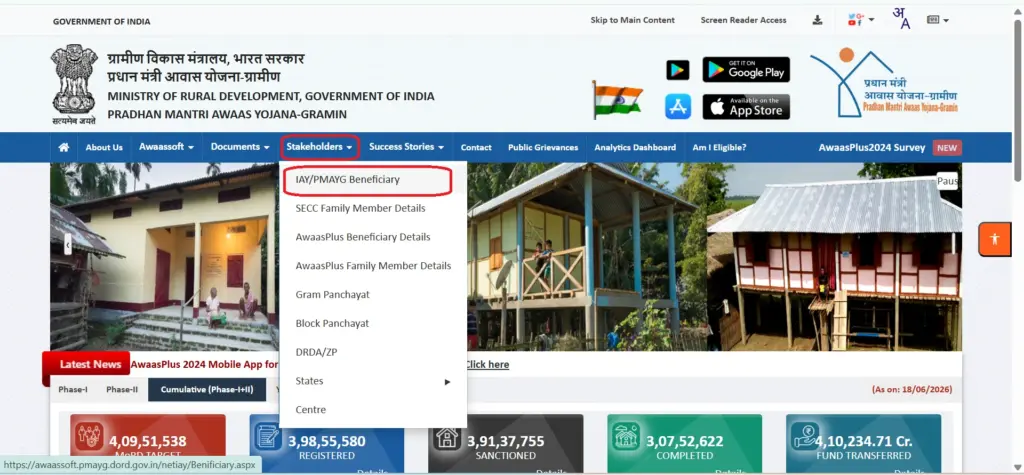The height and width of the screenshot is (475, 1024).
Task: Click Skip to Main Content link
Action: click(632, 20)
